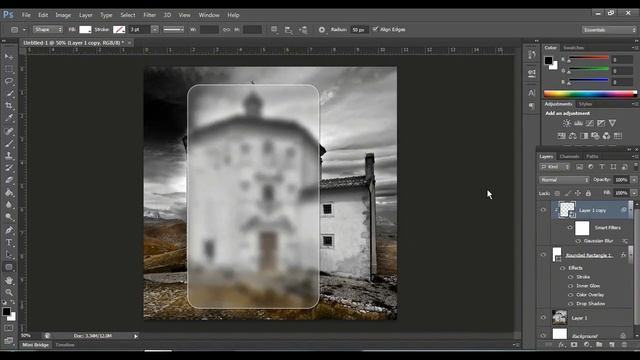Click the layer style fx button
The width and height of the screenshot is (640, 360).
(562, 345)
